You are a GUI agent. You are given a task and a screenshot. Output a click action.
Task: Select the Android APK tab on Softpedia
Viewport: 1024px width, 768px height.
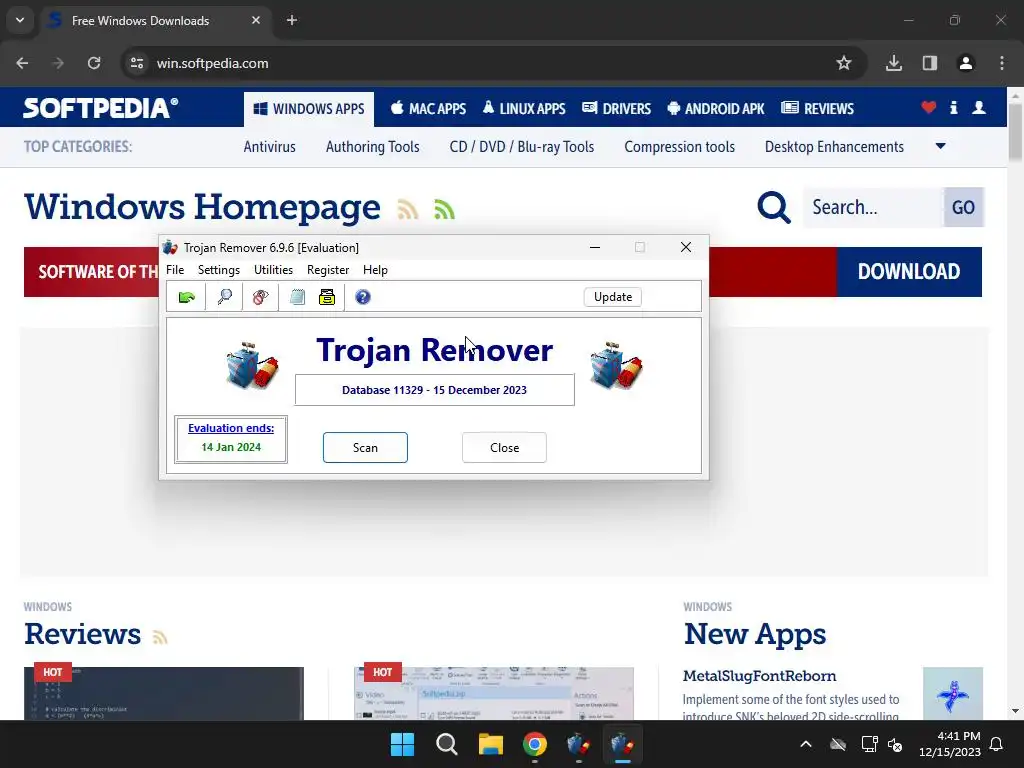point(716,109)
